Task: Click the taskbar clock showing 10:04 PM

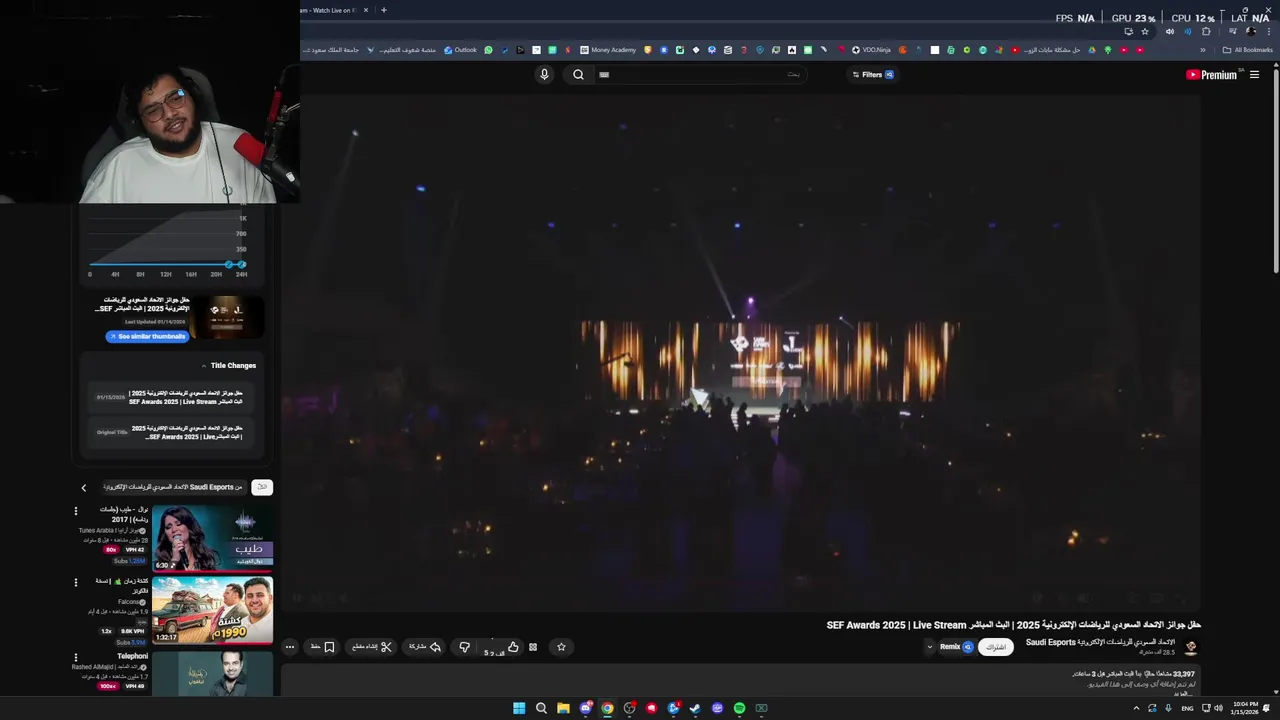Action: pyautogui.click(x=1246, y=708)
